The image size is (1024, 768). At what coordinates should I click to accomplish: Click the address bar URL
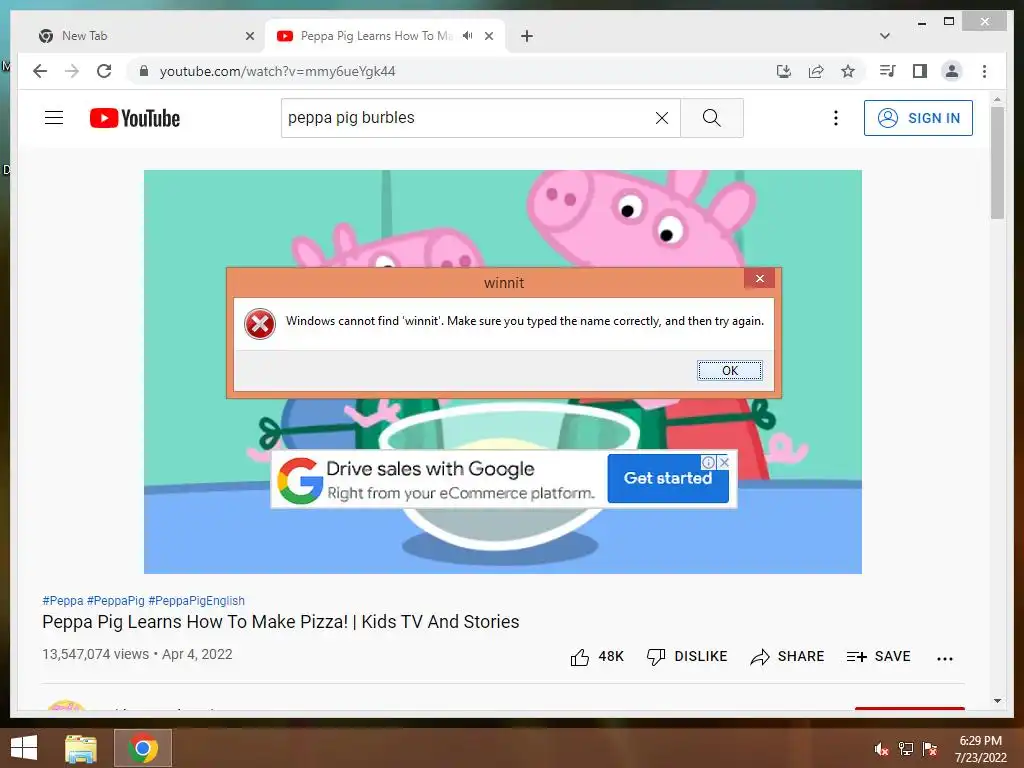278,71
